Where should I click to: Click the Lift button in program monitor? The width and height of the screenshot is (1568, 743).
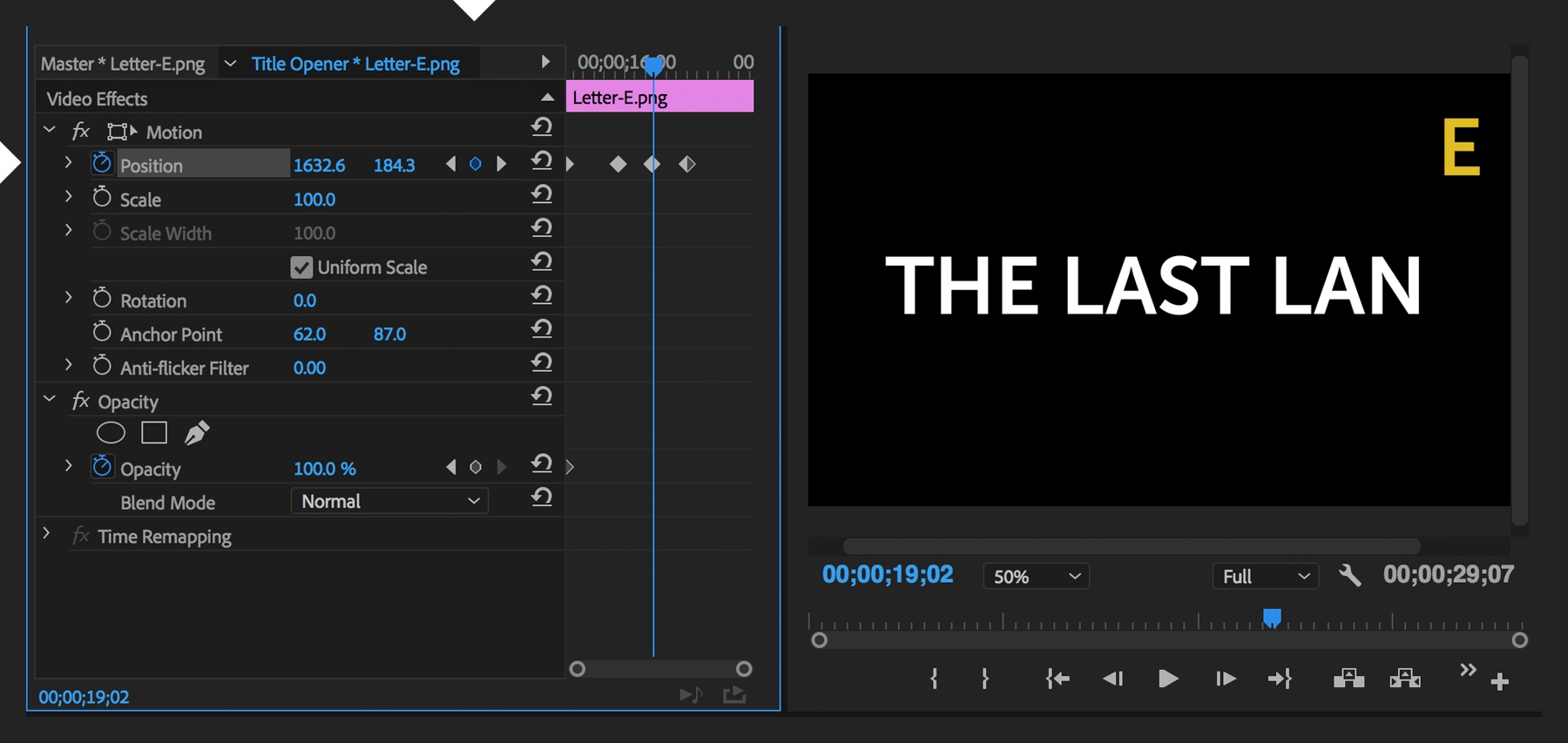pyautogui.click(x=1348, y=678)
